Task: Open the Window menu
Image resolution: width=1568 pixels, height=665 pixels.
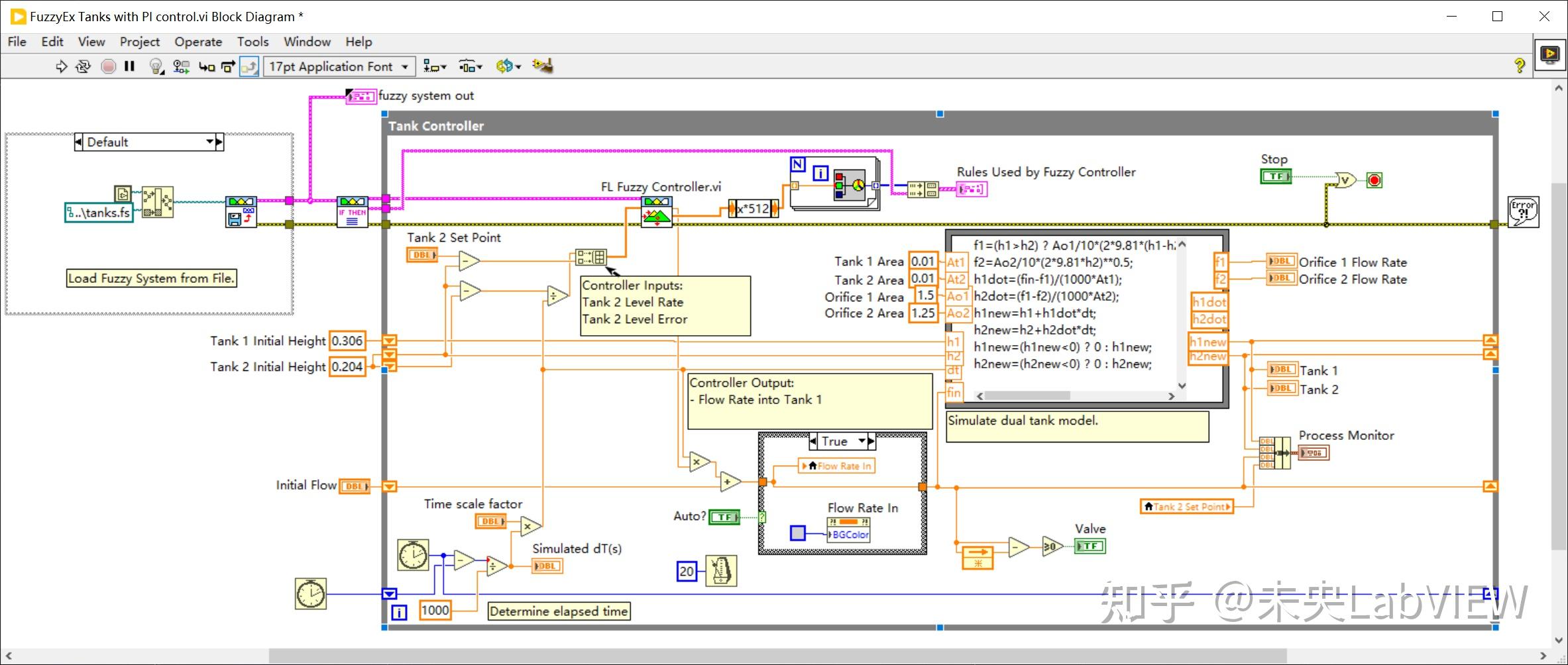Action: (x=307, y=42)
